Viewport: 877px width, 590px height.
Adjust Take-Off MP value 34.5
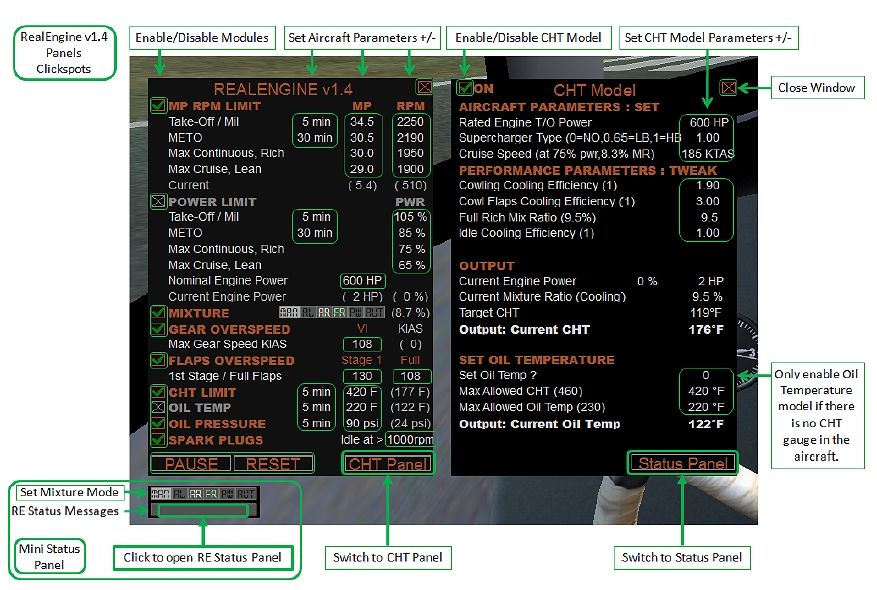point(362,121)
